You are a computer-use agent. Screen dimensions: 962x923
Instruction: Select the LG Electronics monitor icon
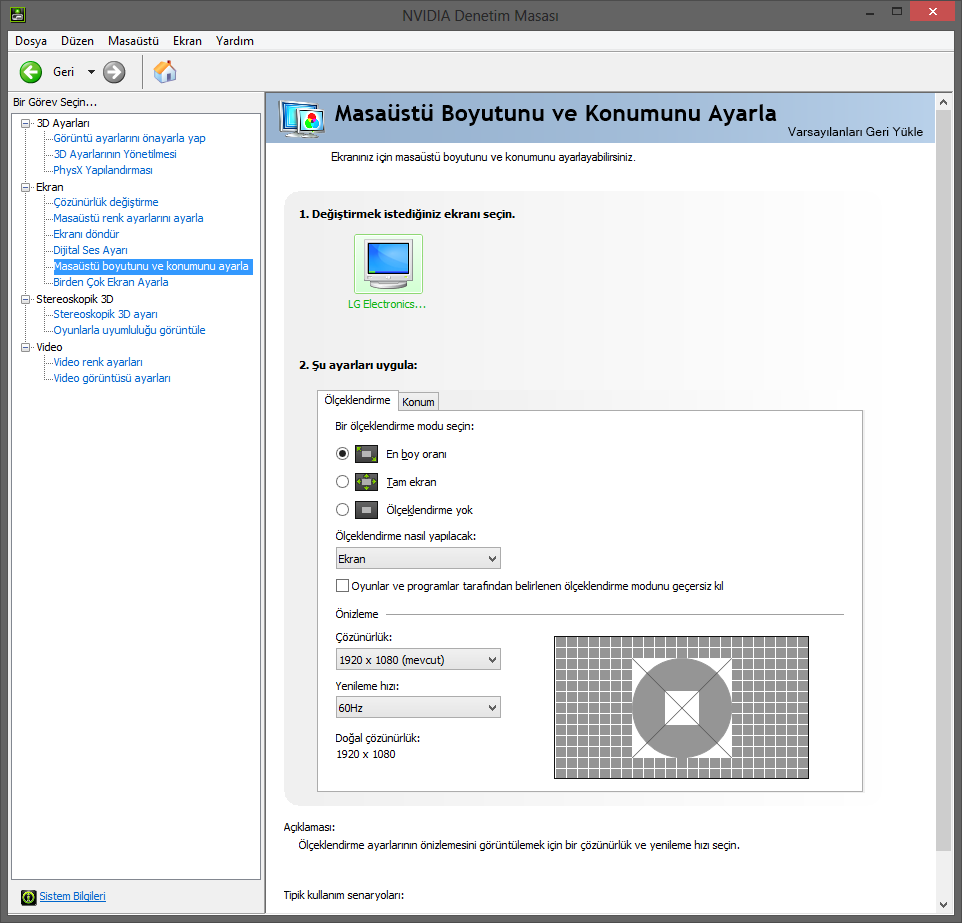(x=388, y=264)
